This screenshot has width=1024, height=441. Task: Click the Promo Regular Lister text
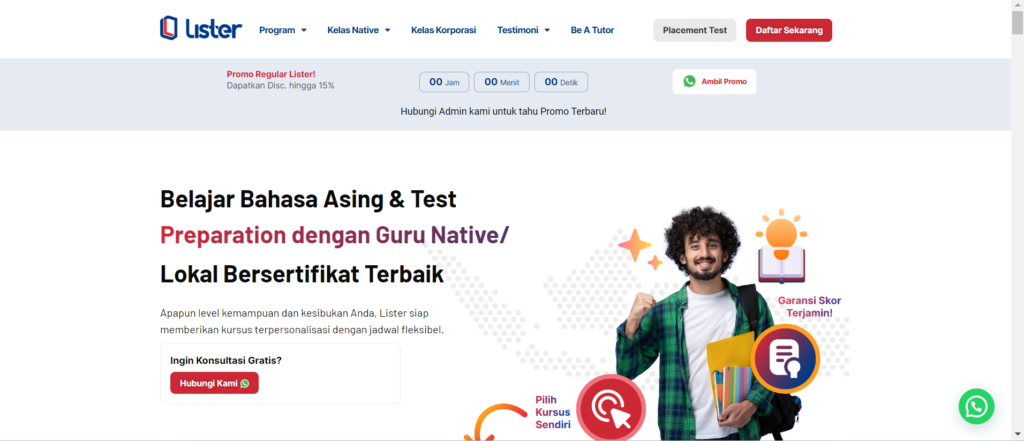click(x=271, y=74)
